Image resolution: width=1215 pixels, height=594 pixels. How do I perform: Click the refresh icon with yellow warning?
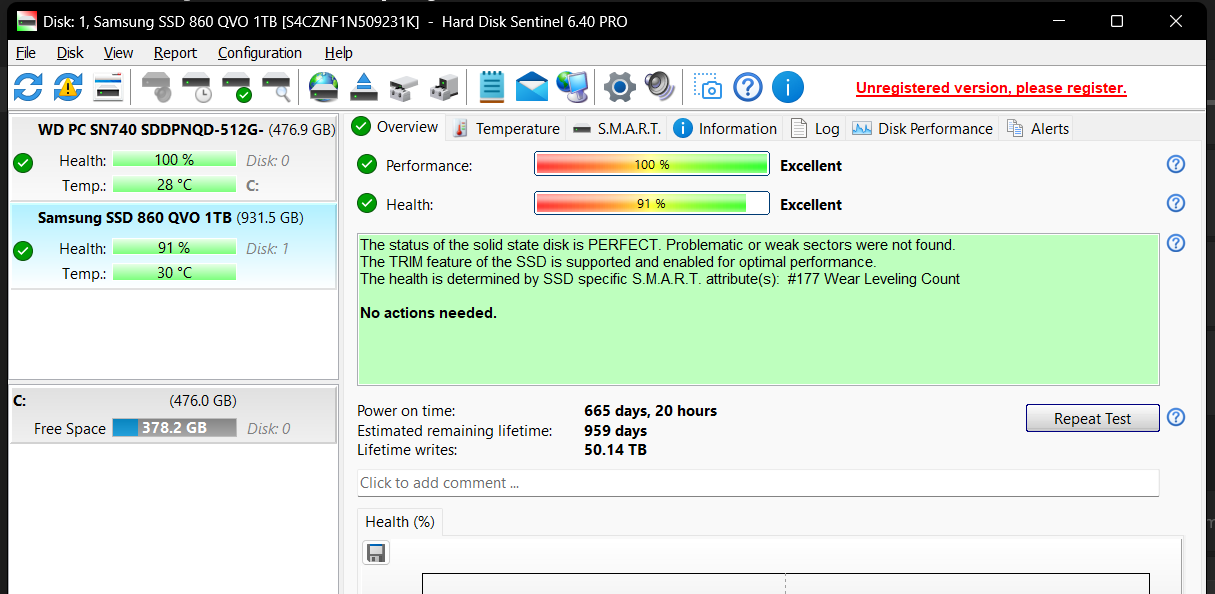(68, 87)
